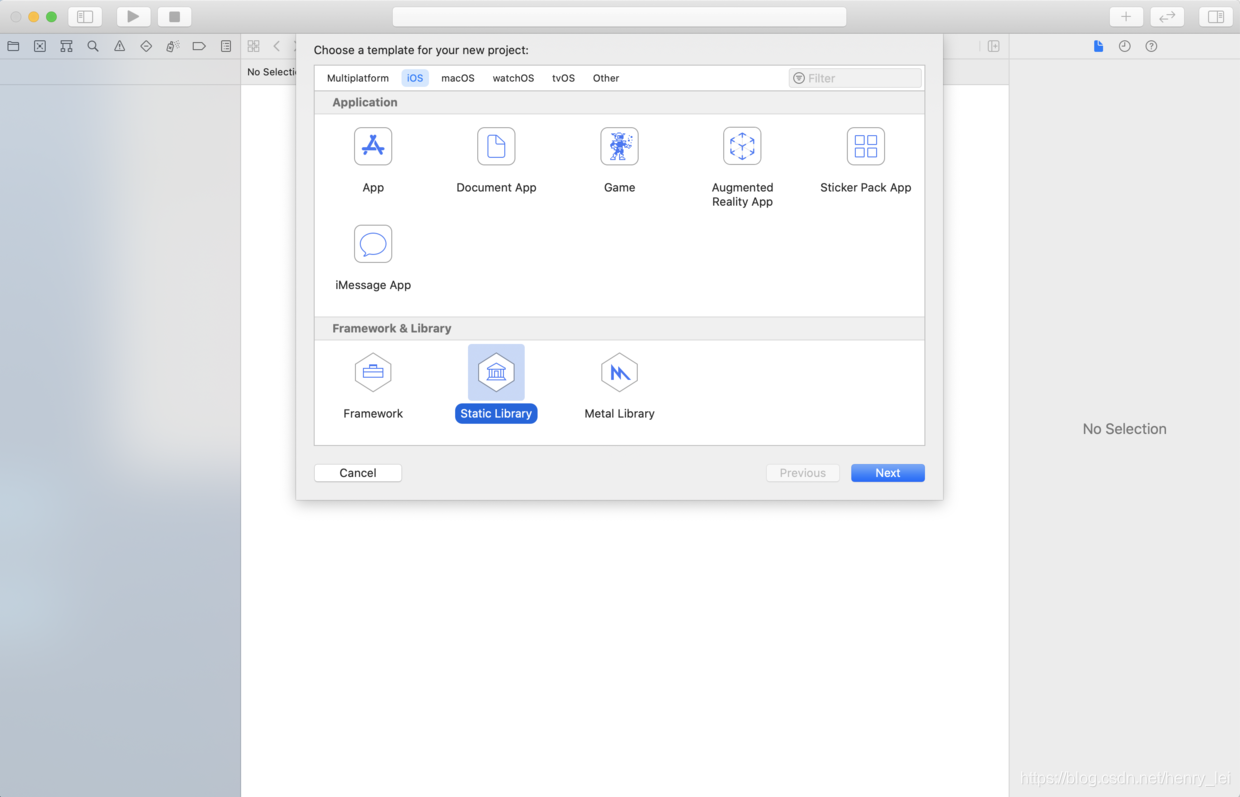
Task: Open the Breakpoint navigator icon
Action: [199, 46]
